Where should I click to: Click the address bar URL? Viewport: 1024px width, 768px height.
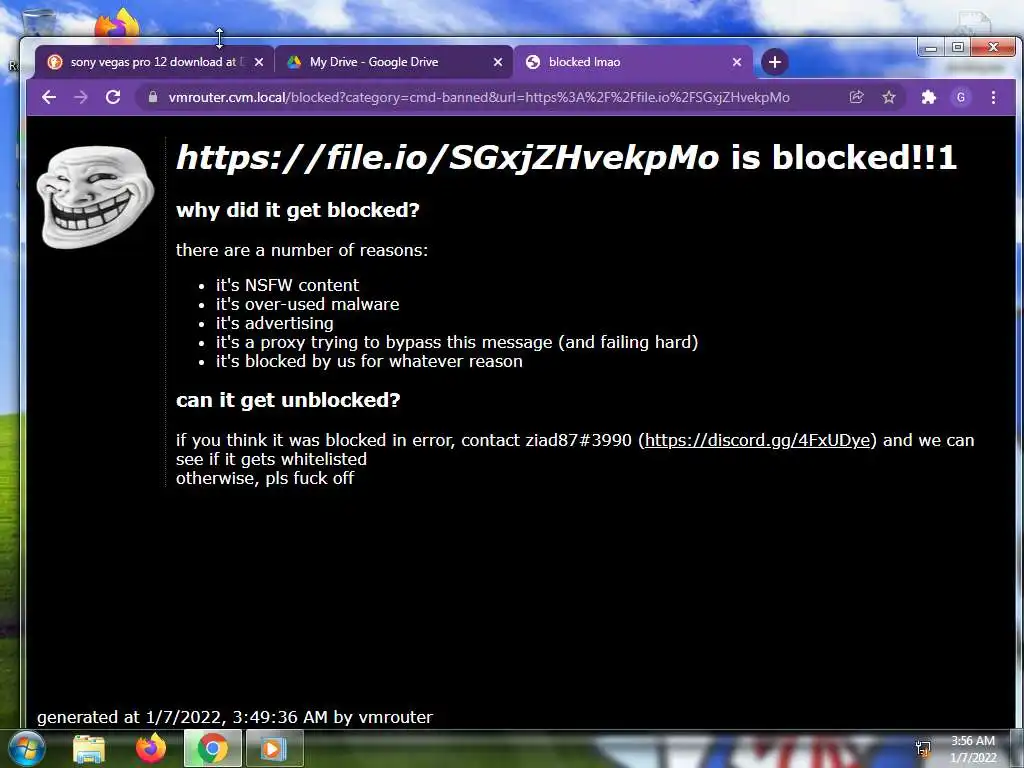point(479,97)
